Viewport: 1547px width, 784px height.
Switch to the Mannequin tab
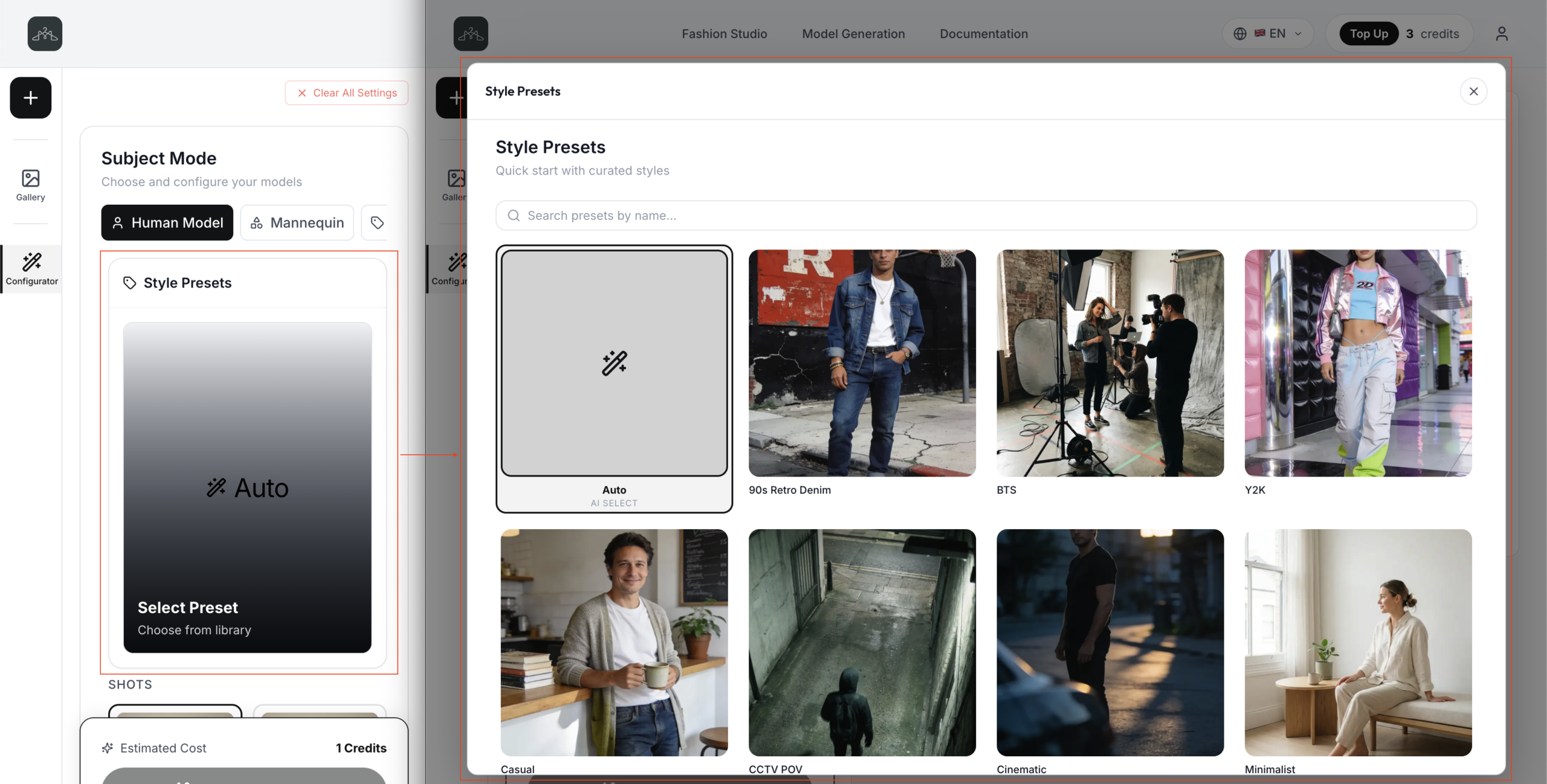(x=297, y=223)
